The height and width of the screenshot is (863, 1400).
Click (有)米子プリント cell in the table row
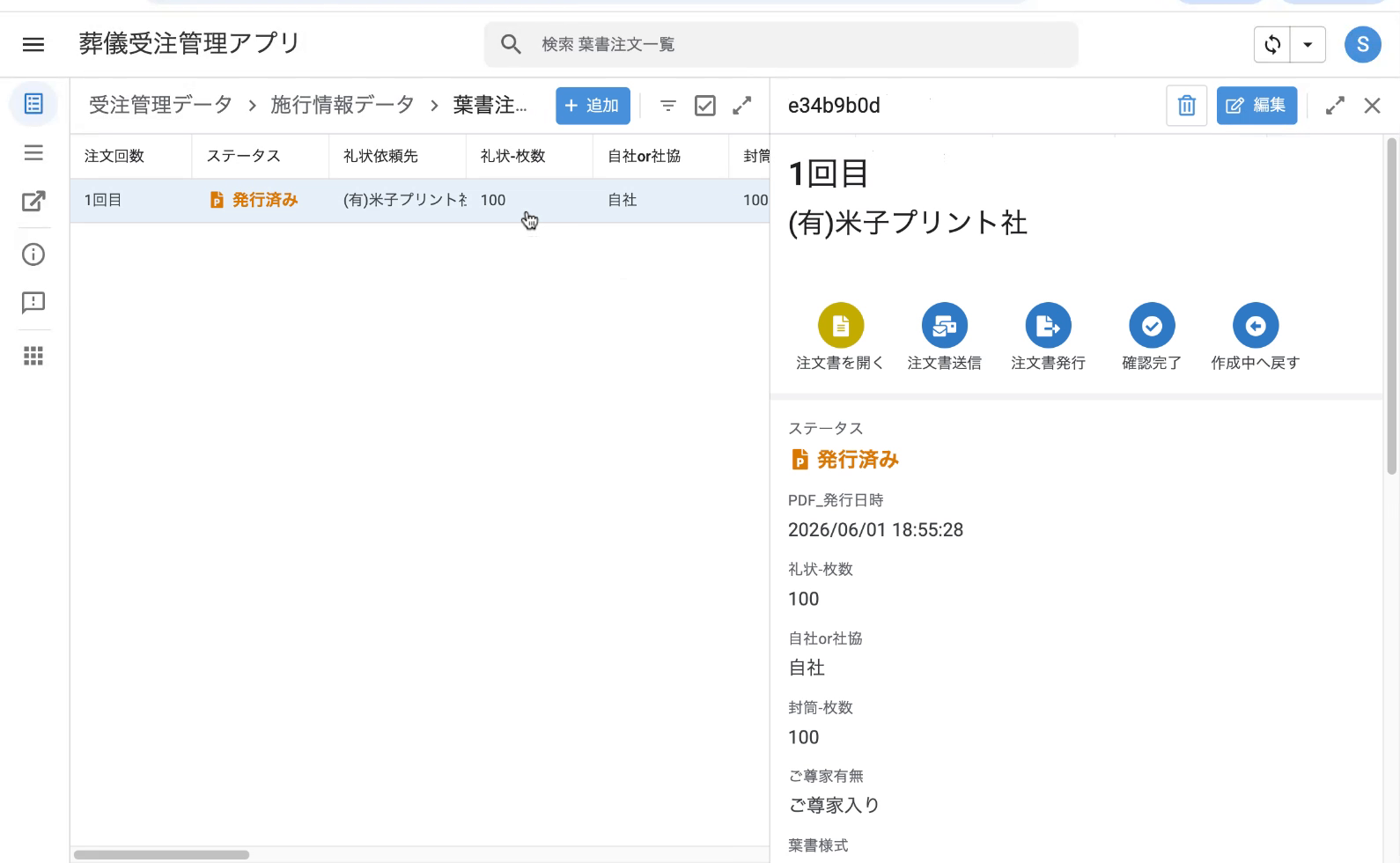[x=404, y=200]
